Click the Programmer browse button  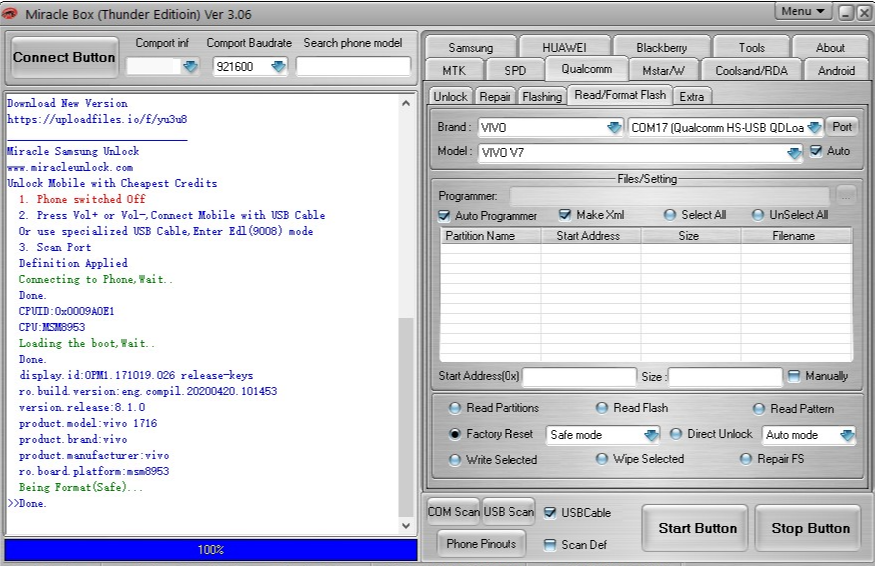pos(846,195)
